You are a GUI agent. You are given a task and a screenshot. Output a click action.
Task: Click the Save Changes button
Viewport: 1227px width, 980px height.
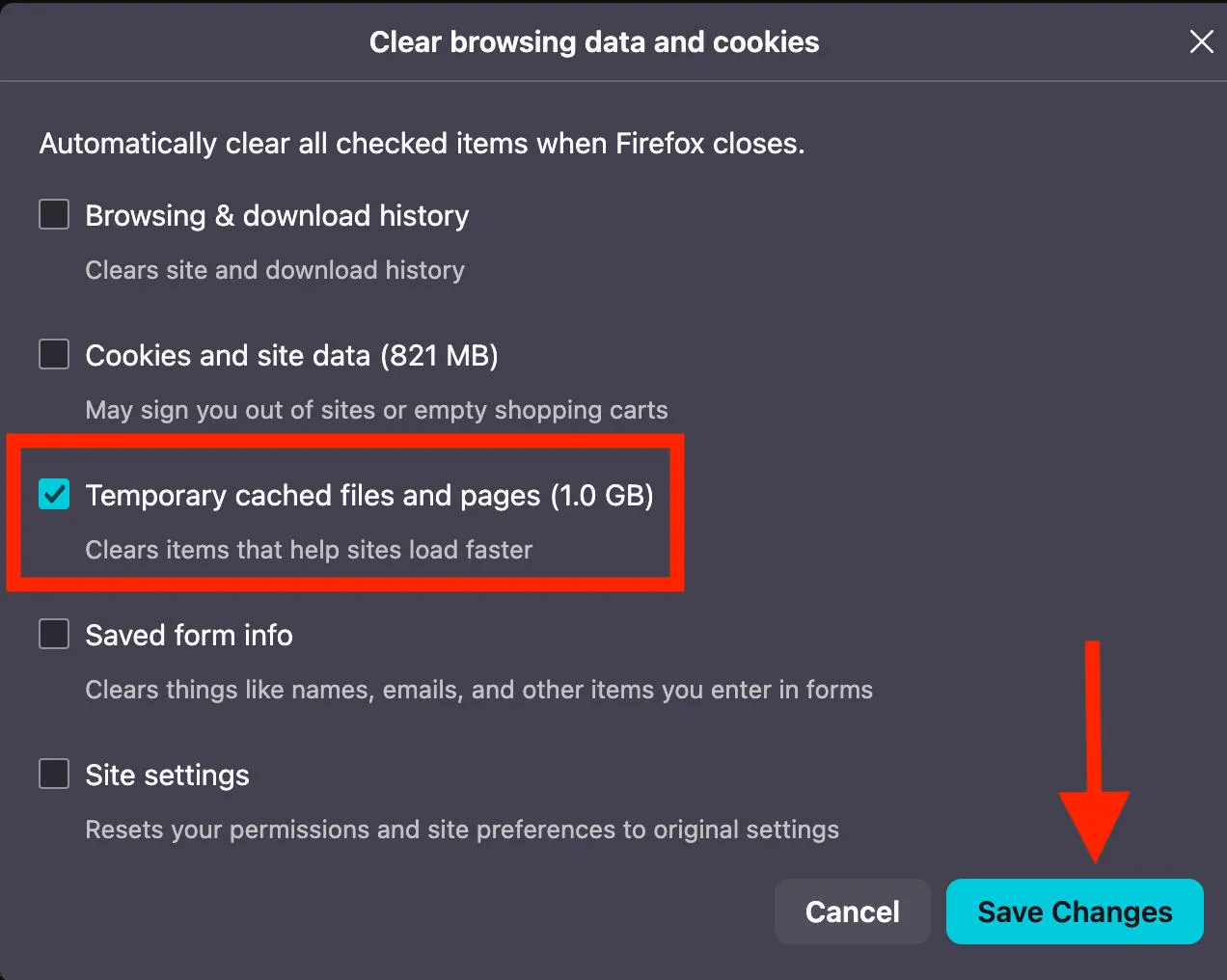[1075, 912]
